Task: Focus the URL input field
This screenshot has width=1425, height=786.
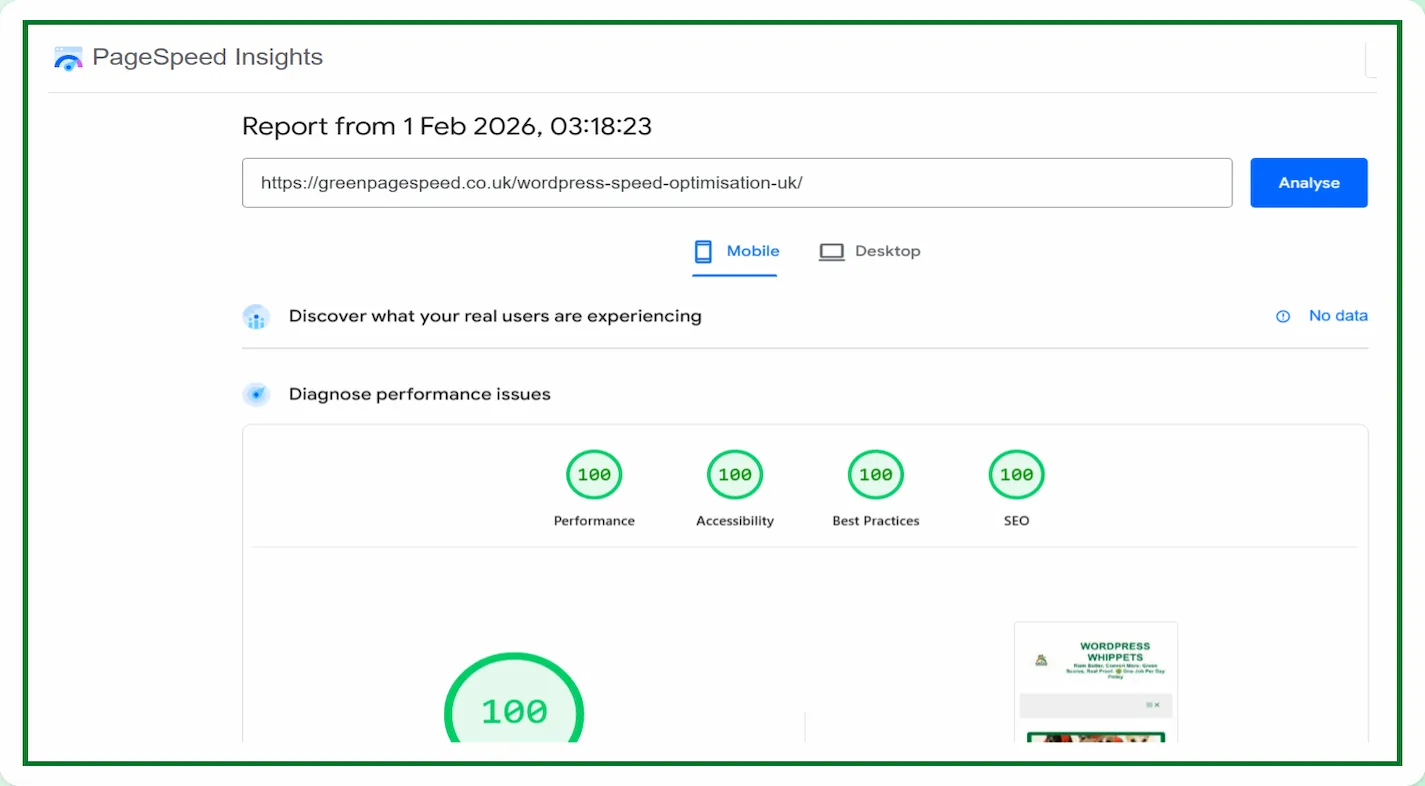Action: click(736, 183)
